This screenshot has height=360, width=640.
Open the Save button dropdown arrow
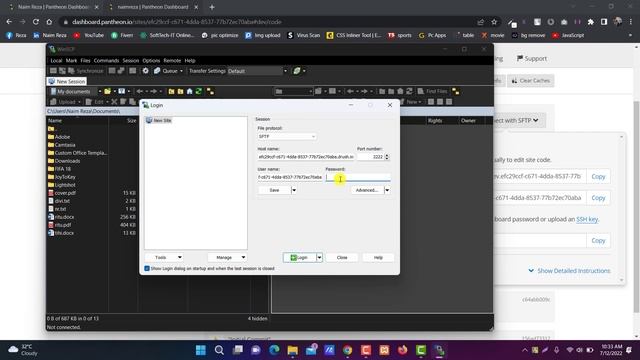tap(294, 190)
